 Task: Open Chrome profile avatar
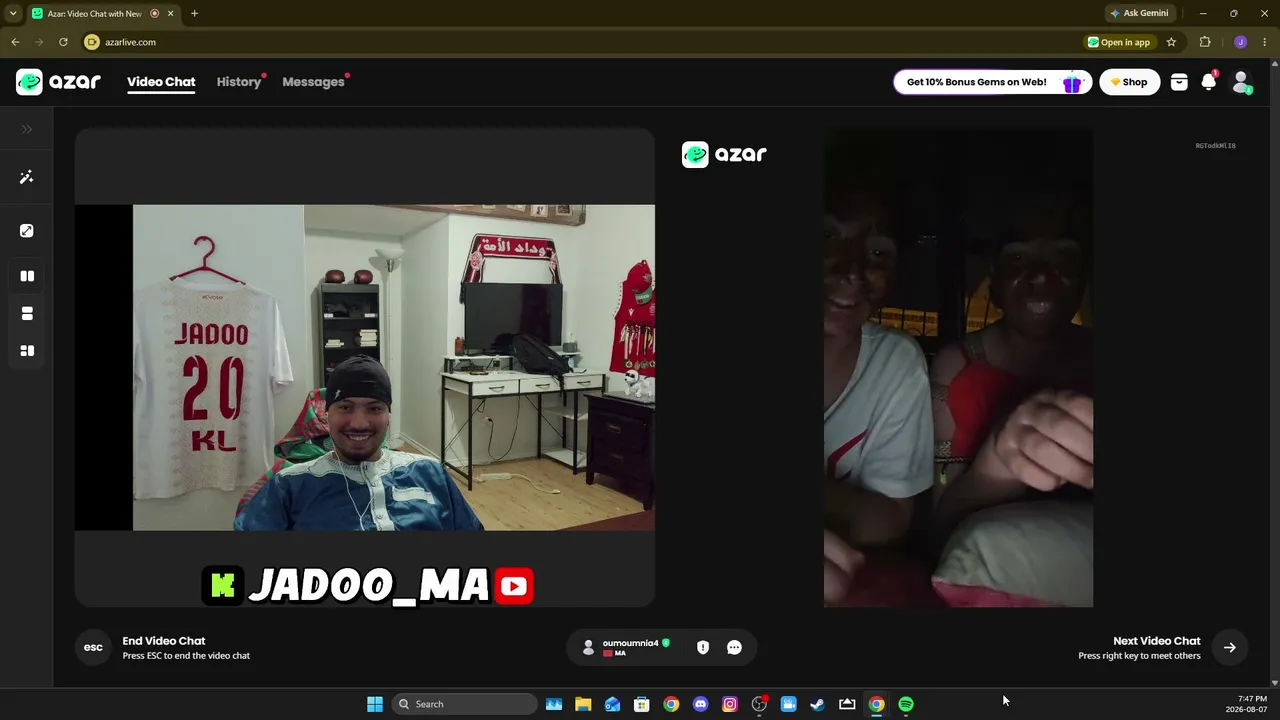click(x=1241, y=42)
